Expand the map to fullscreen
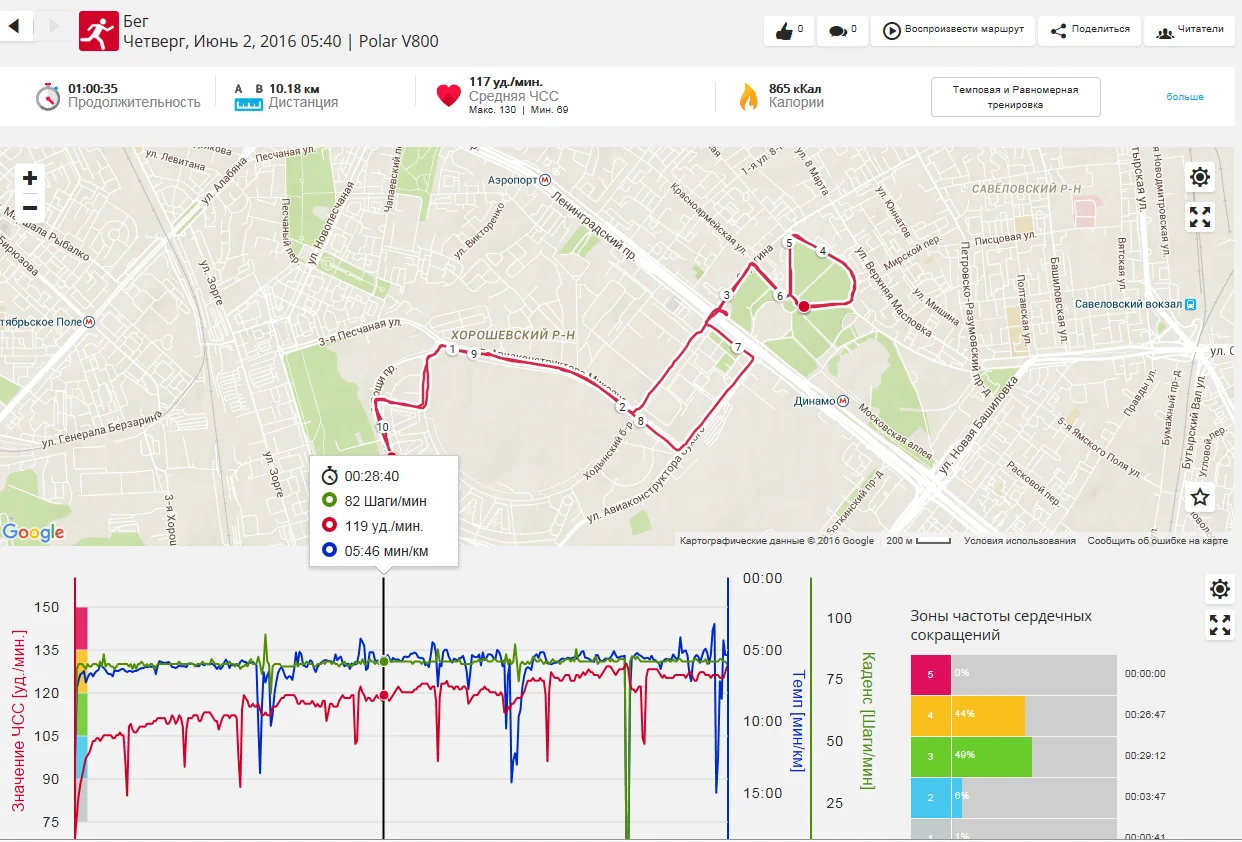This screenshot has width=1242, height=842. click(x=1200, y=217)
